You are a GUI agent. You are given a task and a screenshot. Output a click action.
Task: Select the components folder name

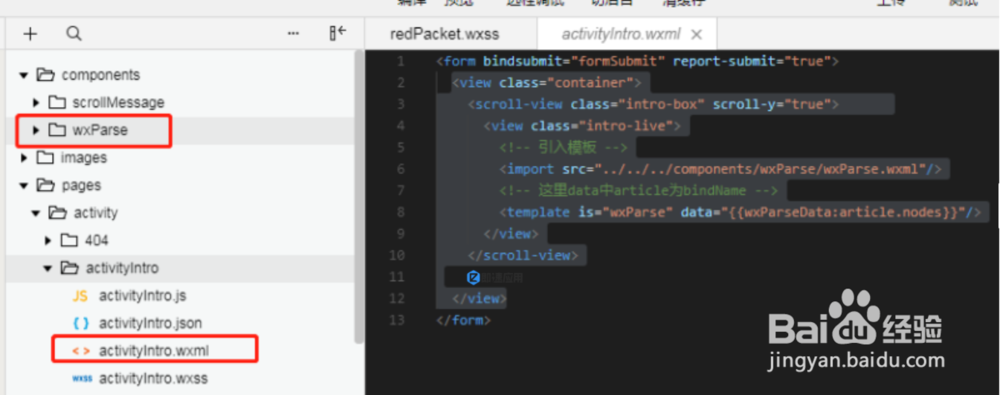point(101,75)
